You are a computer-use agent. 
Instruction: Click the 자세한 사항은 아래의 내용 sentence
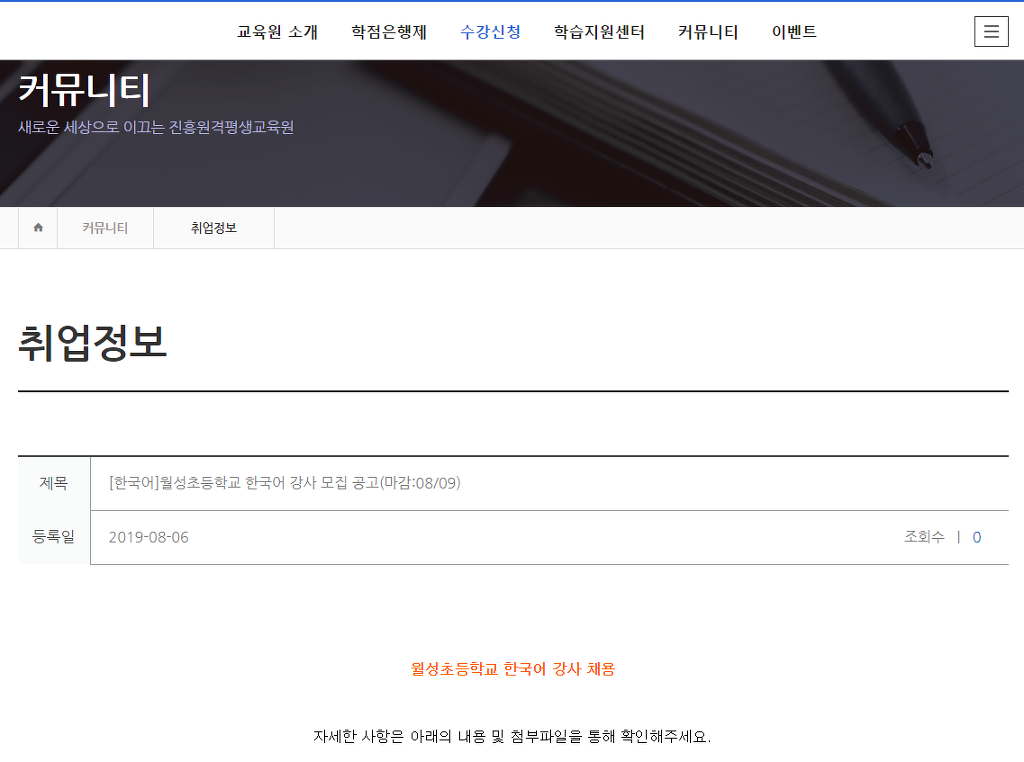tap(513, 737)
